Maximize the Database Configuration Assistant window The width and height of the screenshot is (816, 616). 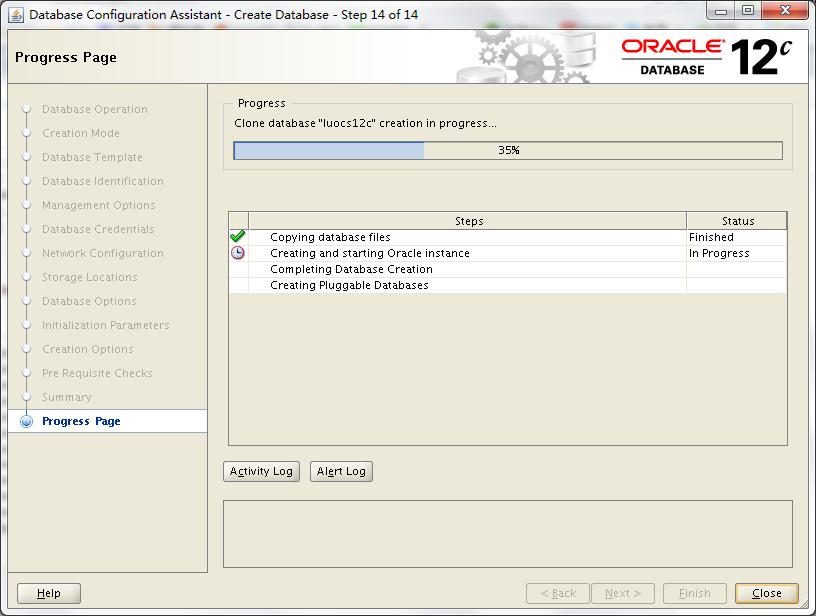[748, 11]
